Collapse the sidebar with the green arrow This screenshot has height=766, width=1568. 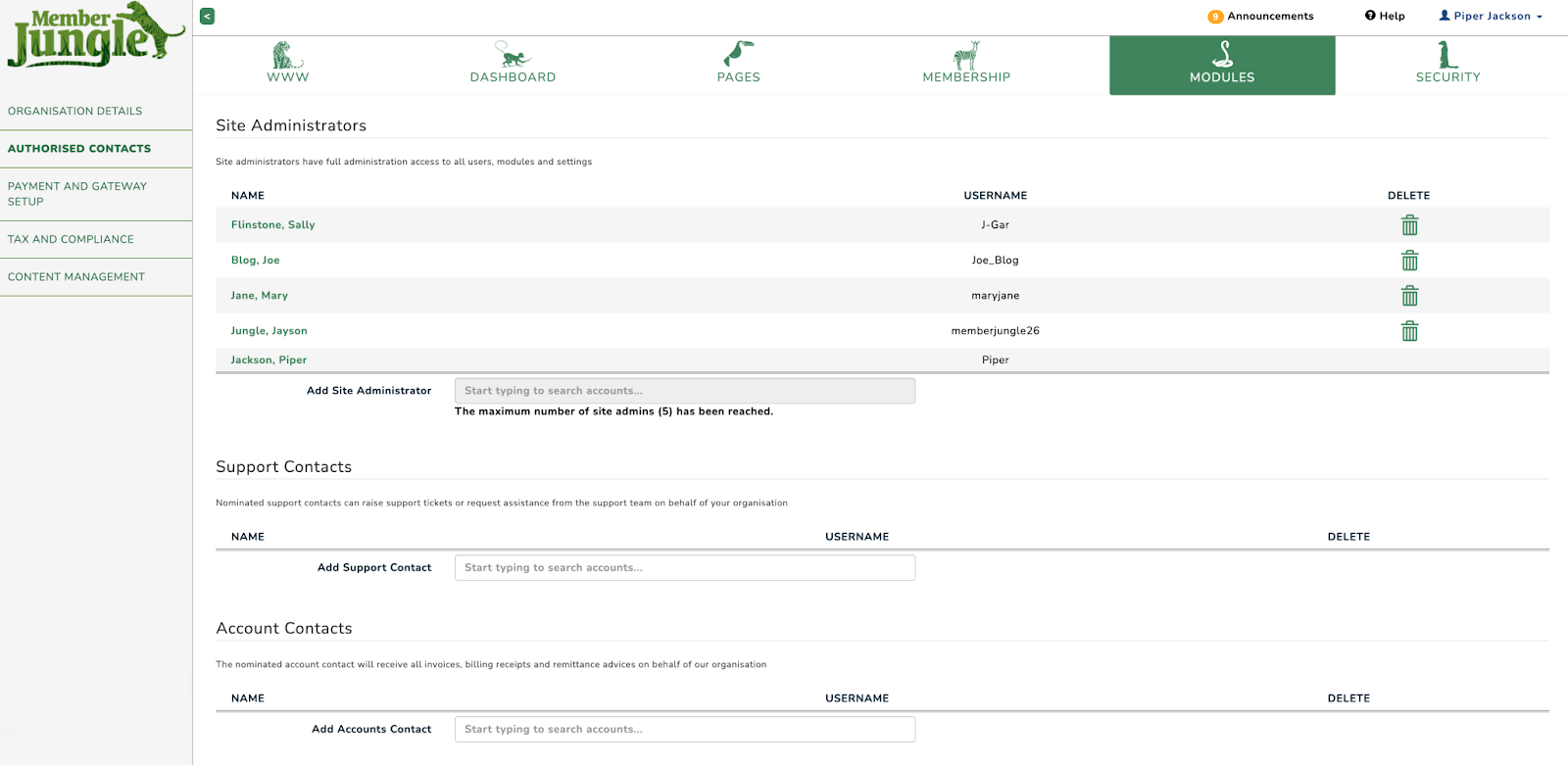(x=207, y=17)
